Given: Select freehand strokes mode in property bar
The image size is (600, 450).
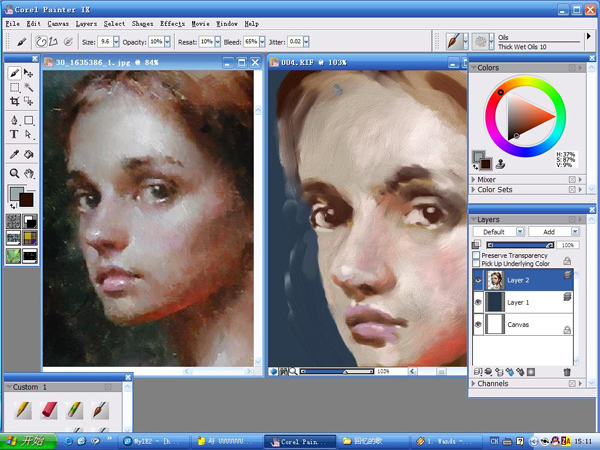Looking at the screenshot, I should click(x=41, y=41).
